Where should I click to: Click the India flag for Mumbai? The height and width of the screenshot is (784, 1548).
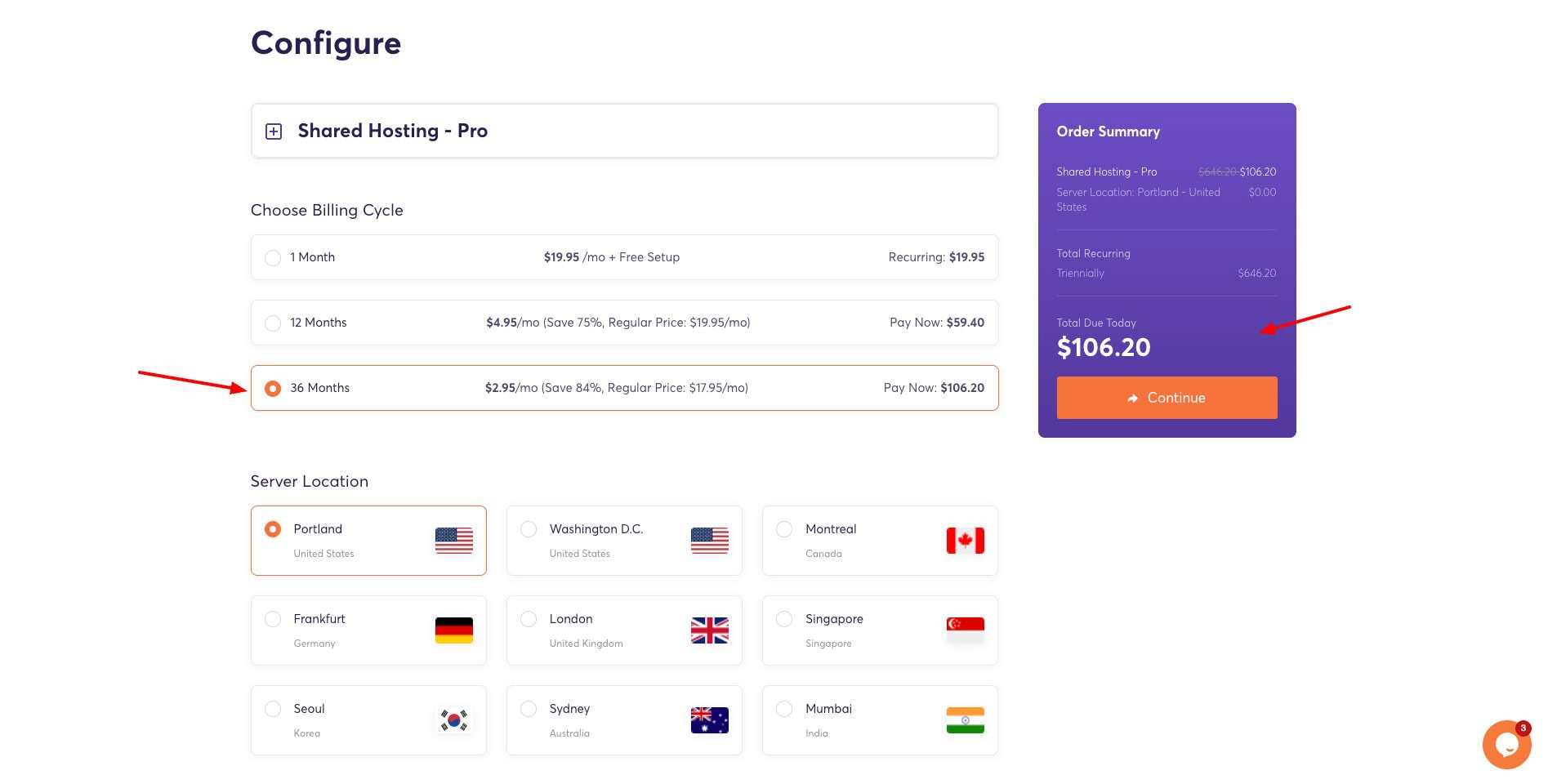[x=965, y=720]
